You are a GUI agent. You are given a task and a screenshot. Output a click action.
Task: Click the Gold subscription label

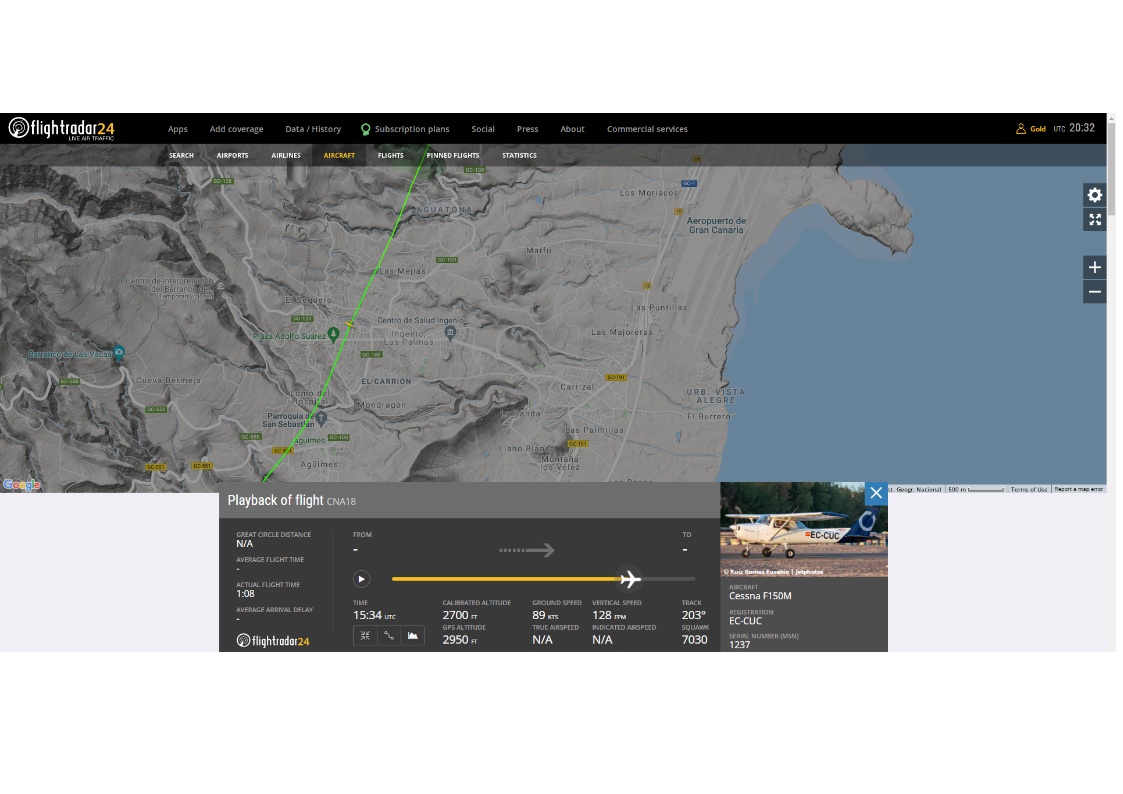pyautogui.click(x=1038, y=129)
